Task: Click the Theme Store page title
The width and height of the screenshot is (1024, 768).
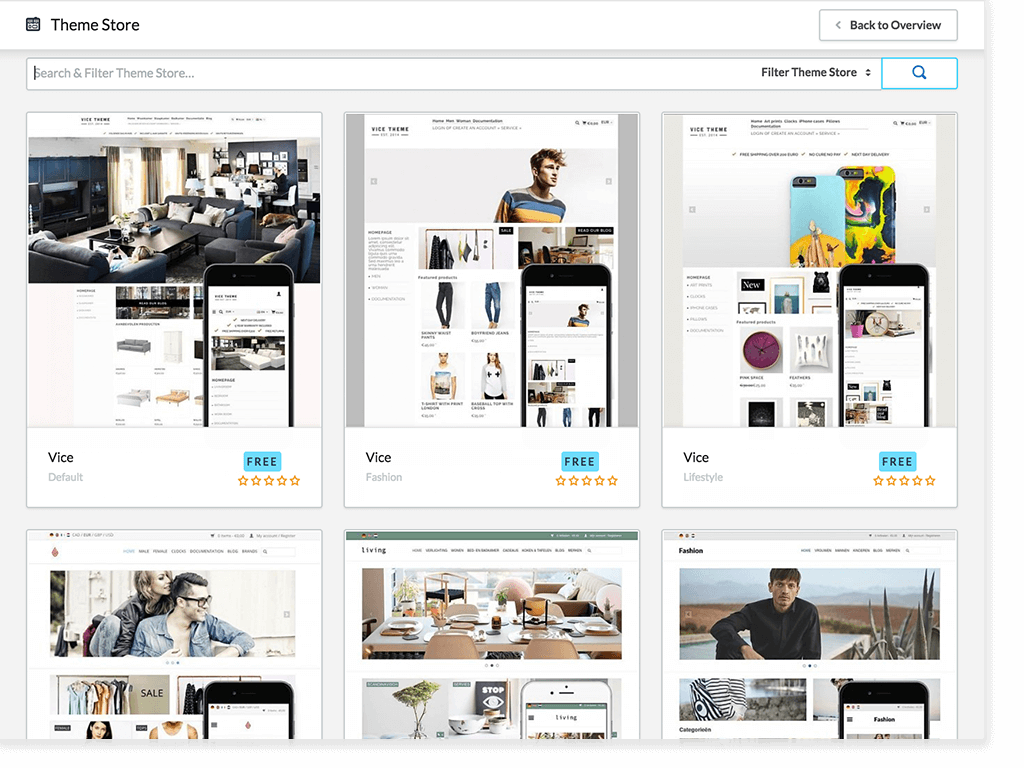Action: tap(95, 25)
